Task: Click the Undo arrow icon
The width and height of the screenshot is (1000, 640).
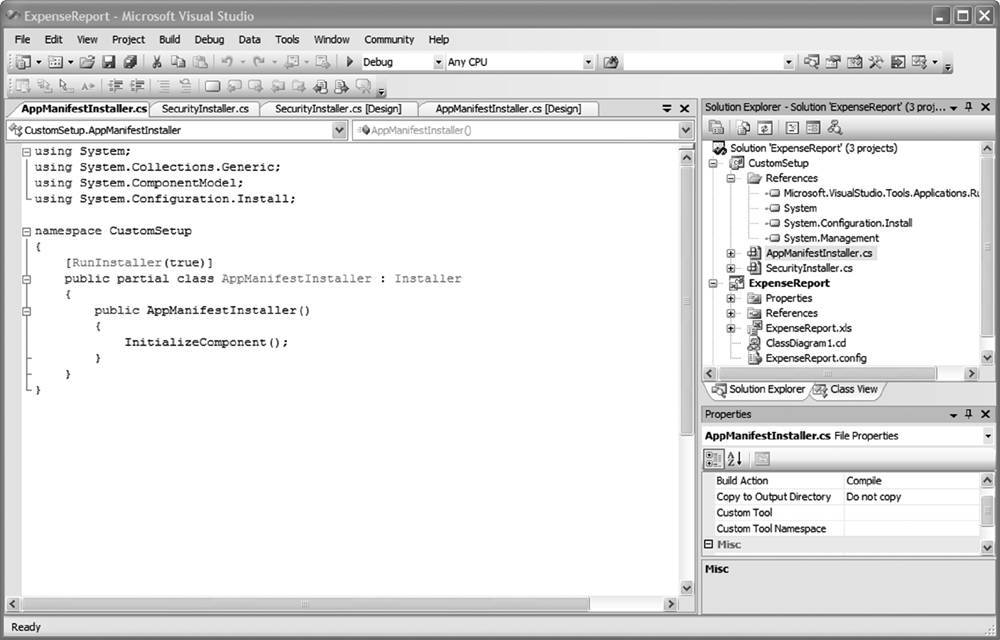Action: click(226, 62)
